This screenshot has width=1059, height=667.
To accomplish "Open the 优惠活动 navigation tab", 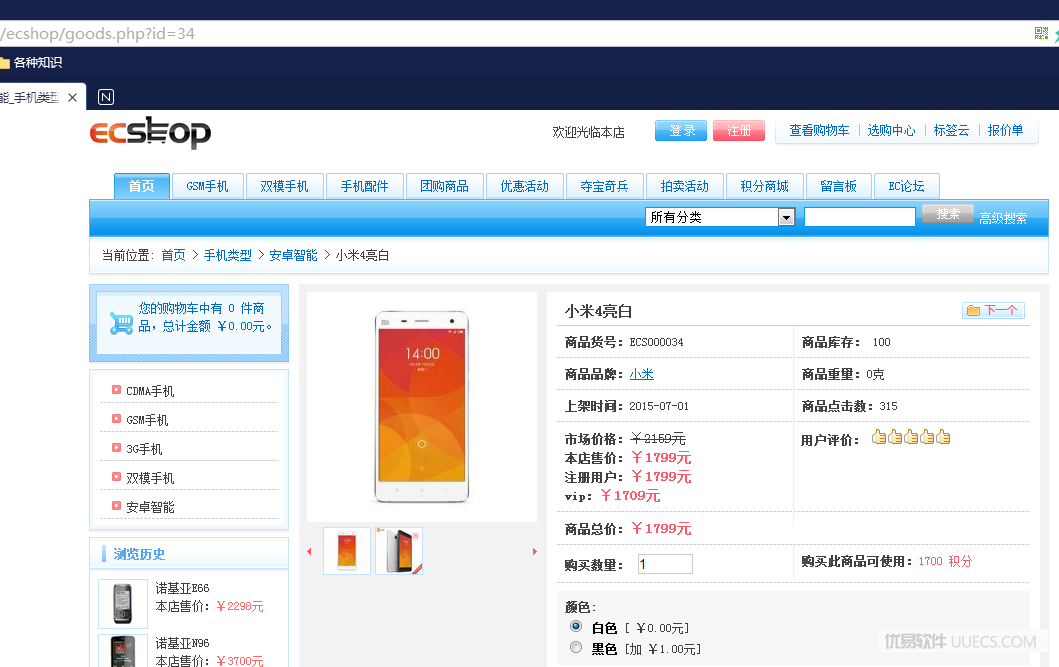I will pyautogui.click(x=525, y=186).
